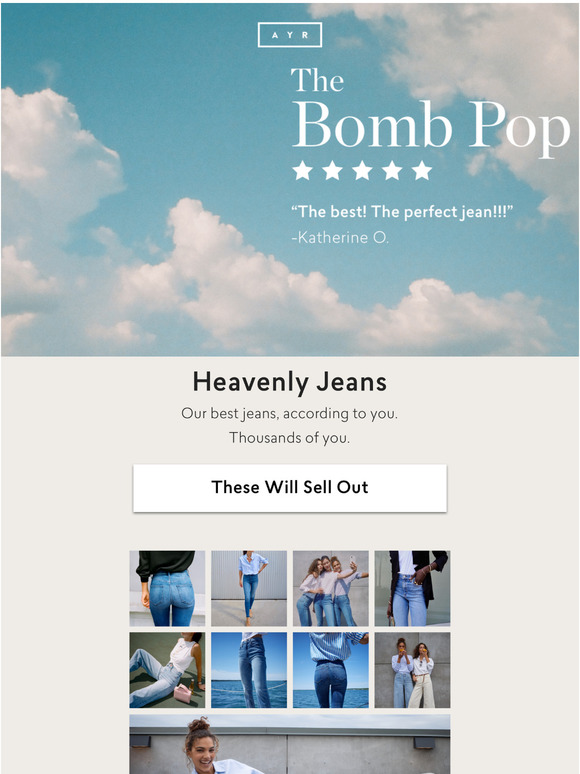The image size is (580, 774).
Task: Open back-view jeans photo with striped shirt
Action: [x=331, y=670]
